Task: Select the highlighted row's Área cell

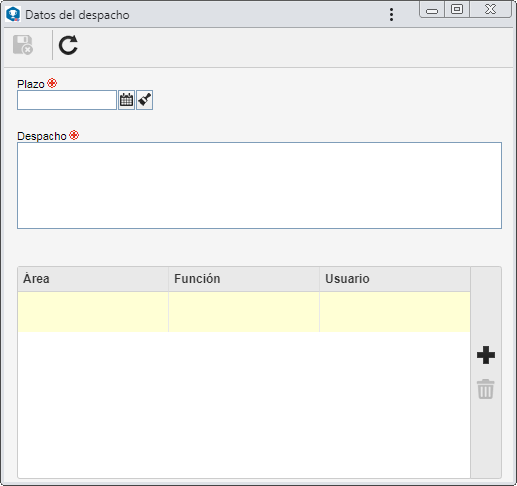Action: pyautogui.click(x=93, y=312)
